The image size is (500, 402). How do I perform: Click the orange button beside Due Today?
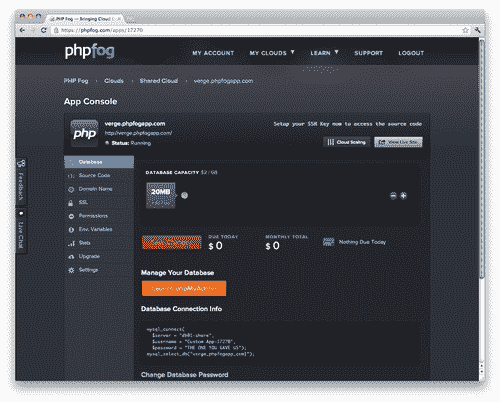coord(172,242)
